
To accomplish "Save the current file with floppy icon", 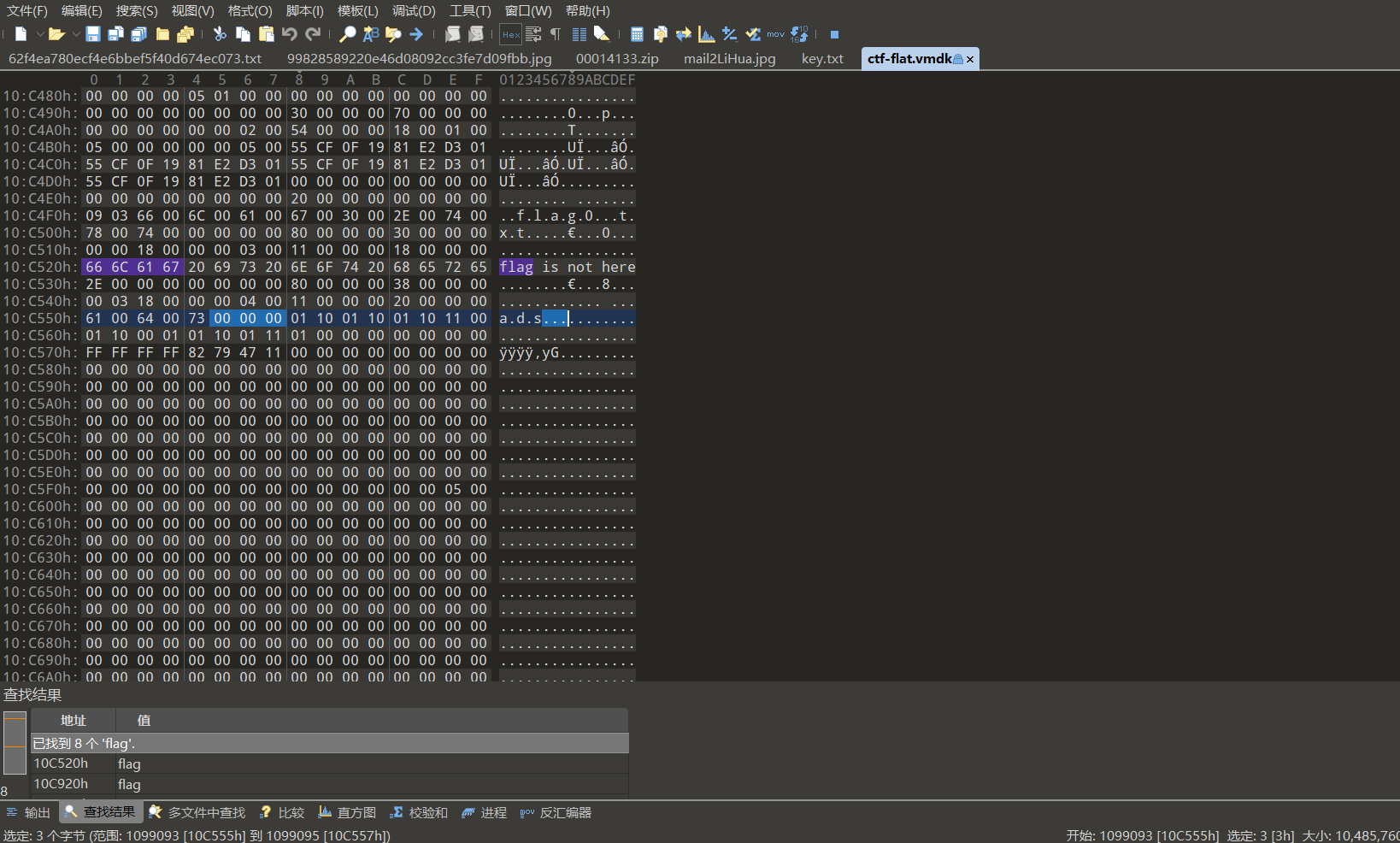I will [93, 34].
